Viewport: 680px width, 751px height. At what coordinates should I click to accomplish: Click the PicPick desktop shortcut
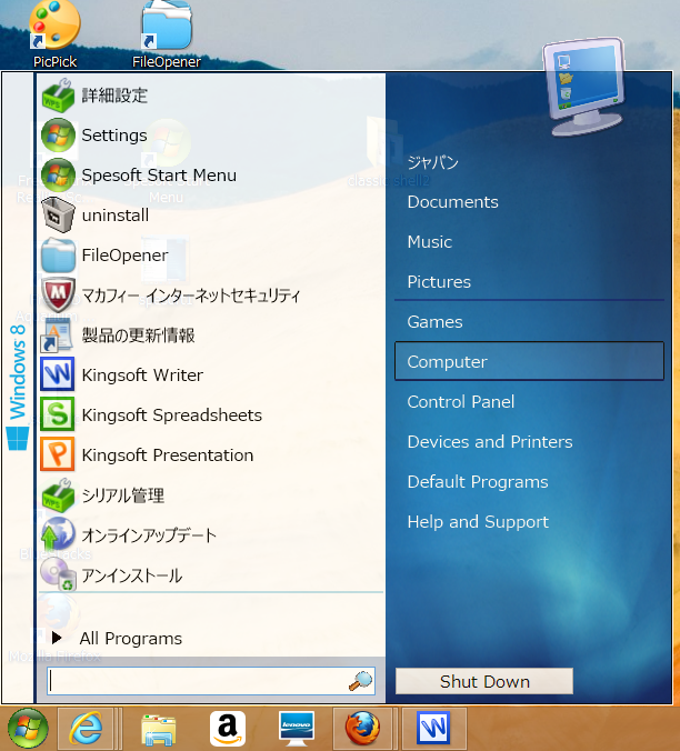coord(55,34)
